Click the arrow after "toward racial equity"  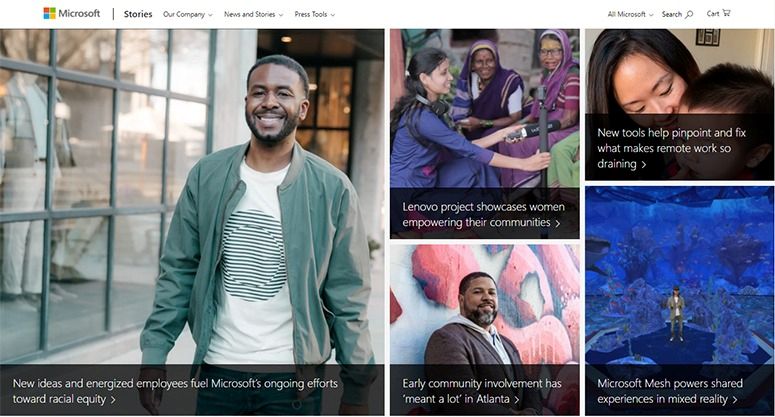pos(113,400)
